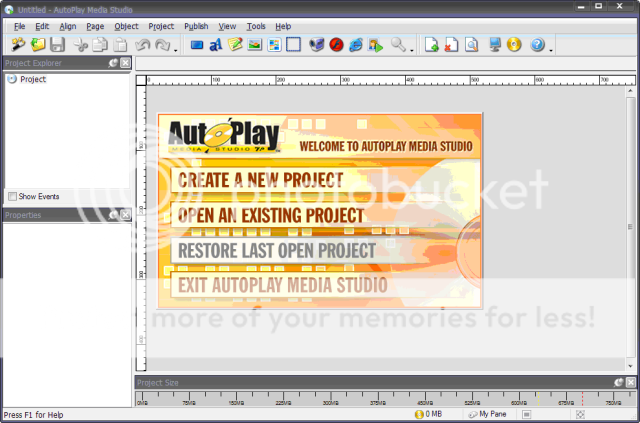The height and width of the screenshot is (423, 640).
Task: Insert a Hotspot dashed rectangle object
Action: click(293, 45)
